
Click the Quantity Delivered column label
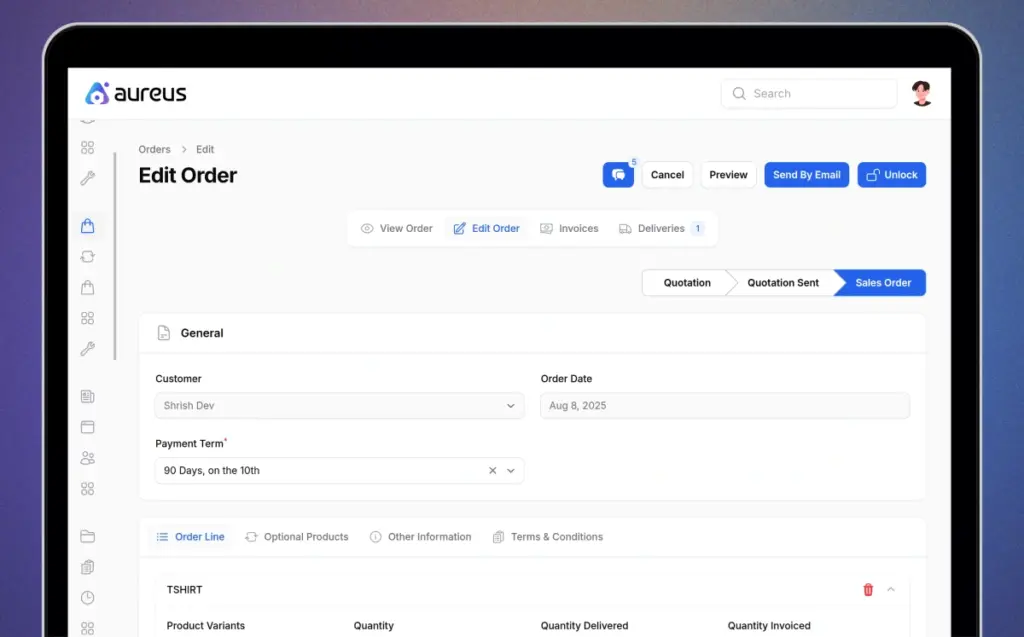tap(584, 626)
